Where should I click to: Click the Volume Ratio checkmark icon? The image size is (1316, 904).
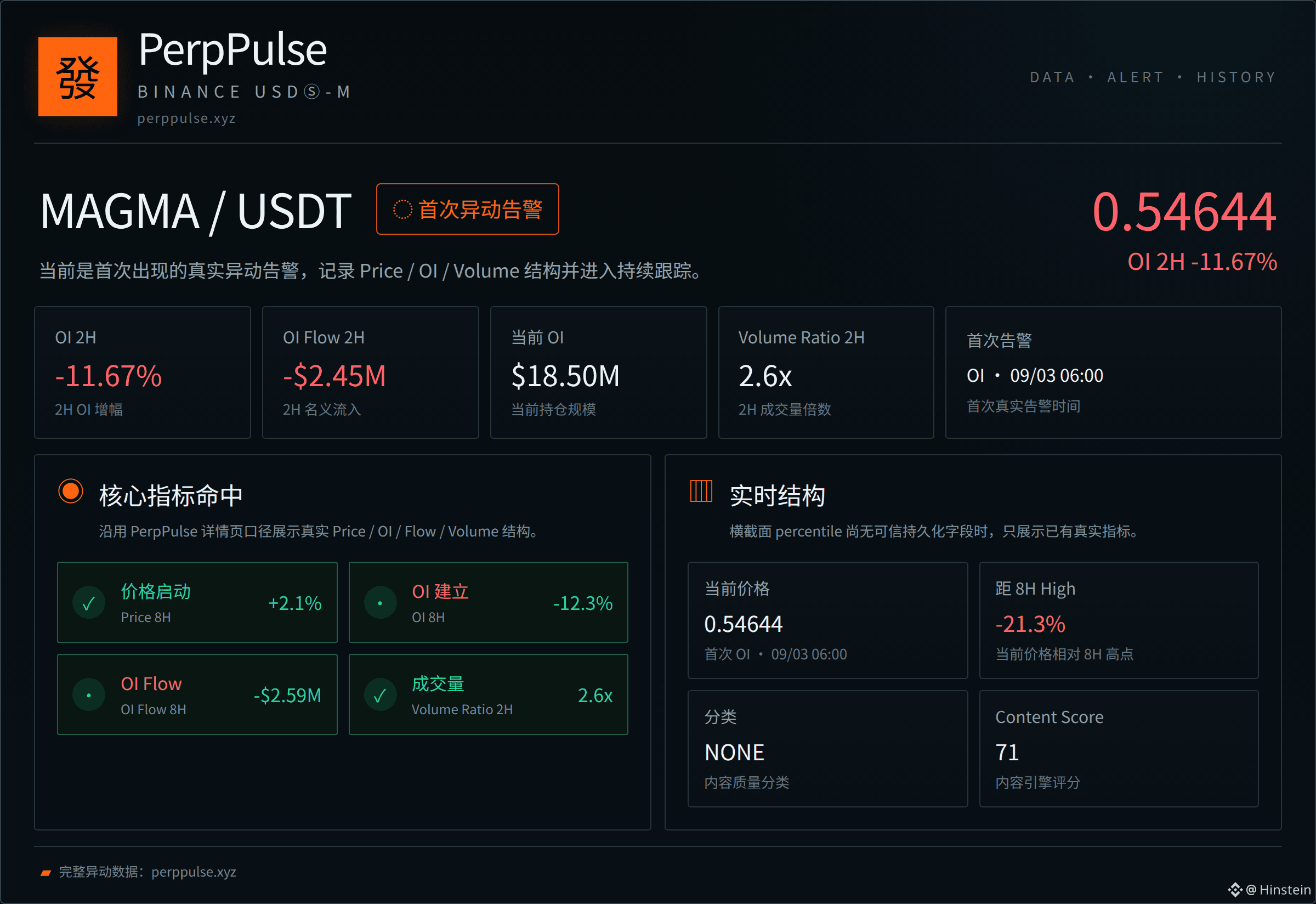click(380, 695)
